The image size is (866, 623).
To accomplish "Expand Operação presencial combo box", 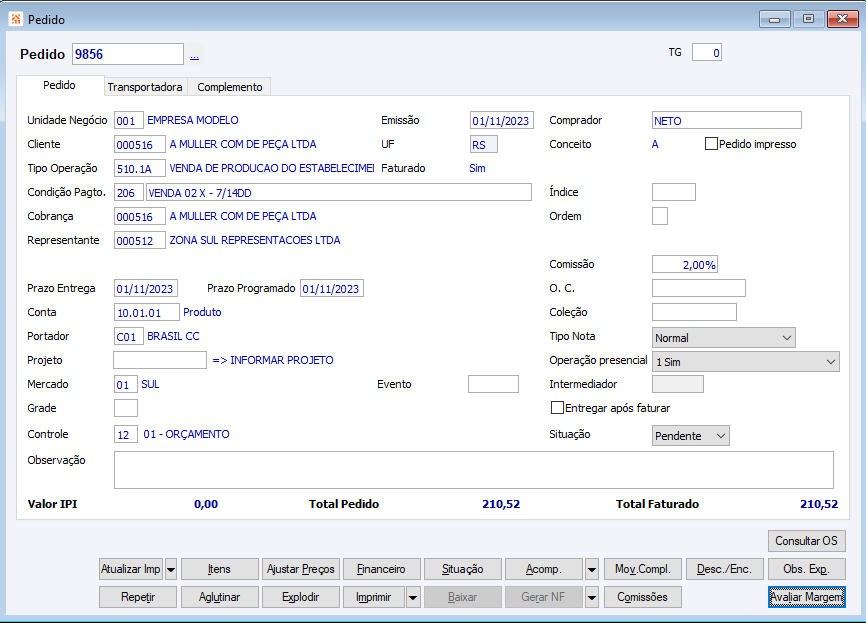I will click(x=746, y=362).
